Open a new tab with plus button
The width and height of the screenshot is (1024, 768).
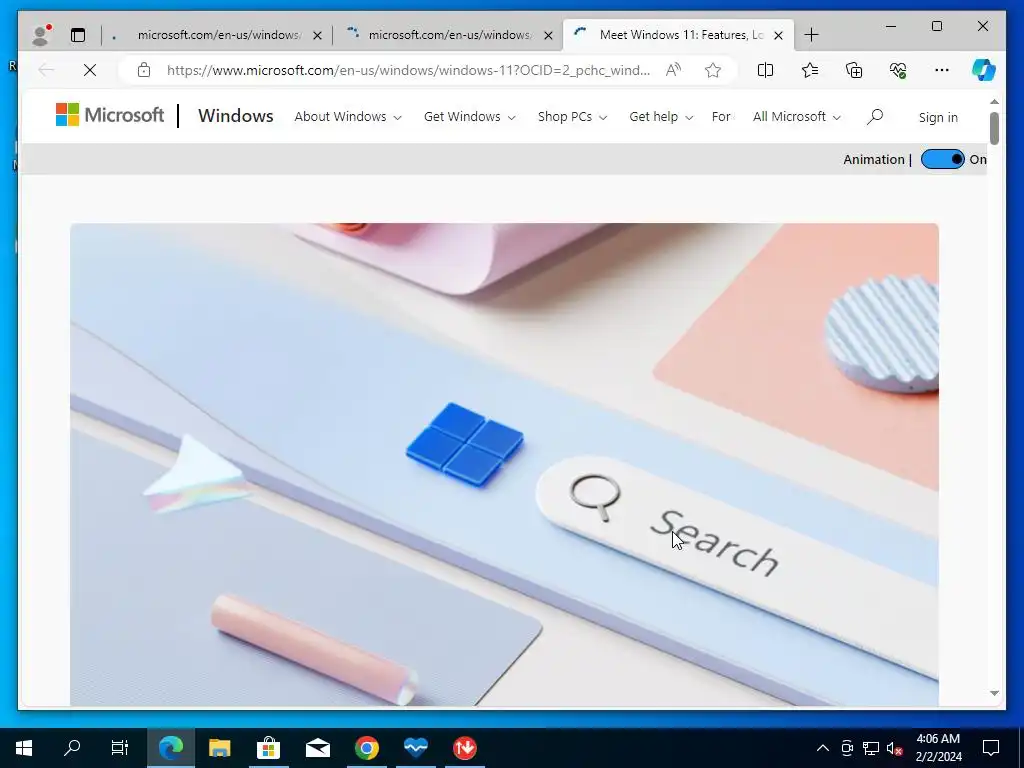point(811,35)
